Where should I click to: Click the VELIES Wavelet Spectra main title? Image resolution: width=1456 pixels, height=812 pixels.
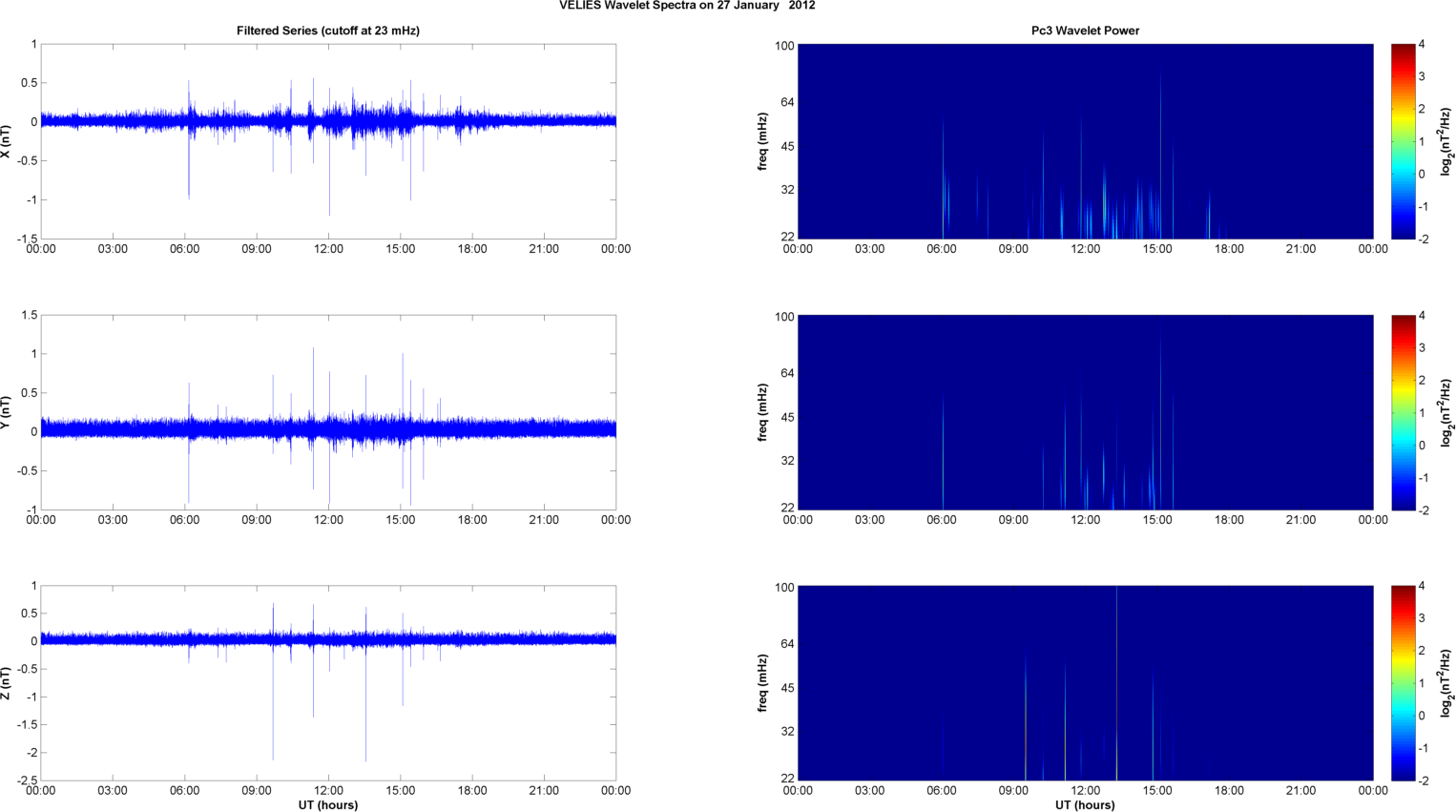[687, 6]
